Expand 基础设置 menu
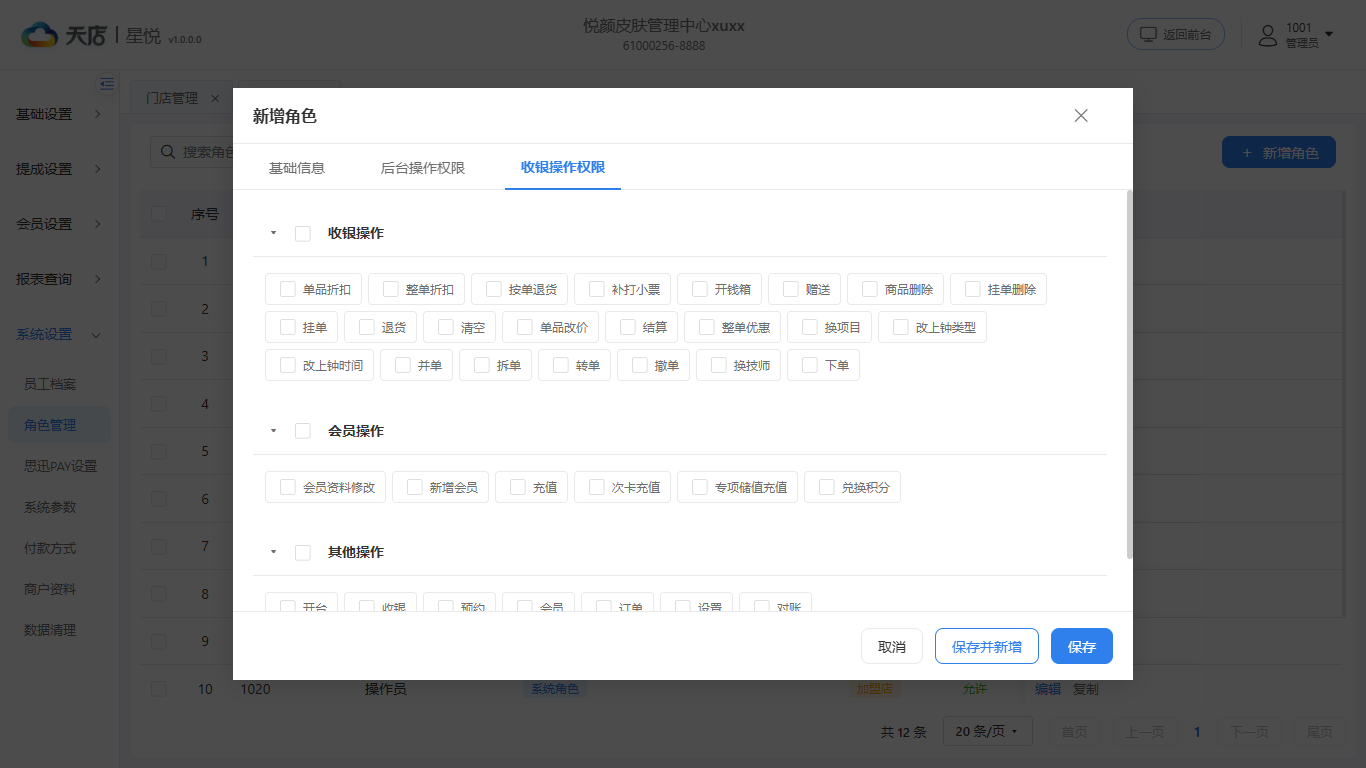The image size is (1366, 768). [x=59, y=114]
